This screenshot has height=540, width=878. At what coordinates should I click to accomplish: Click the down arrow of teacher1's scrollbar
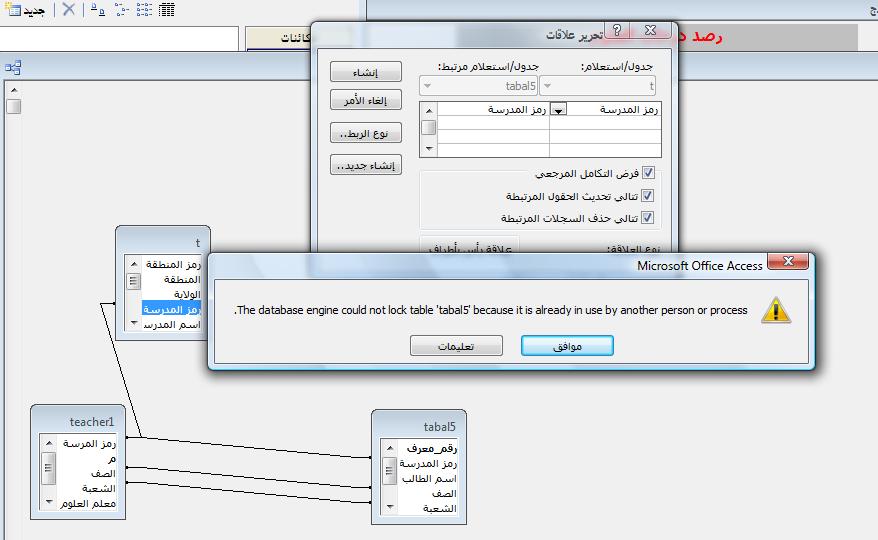49,502
